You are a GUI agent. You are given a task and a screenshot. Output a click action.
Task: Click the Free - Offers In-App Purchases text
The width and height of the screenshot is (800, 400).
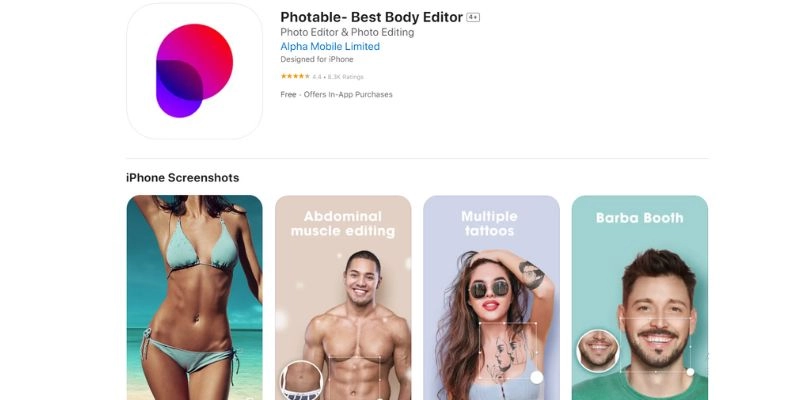336,94
